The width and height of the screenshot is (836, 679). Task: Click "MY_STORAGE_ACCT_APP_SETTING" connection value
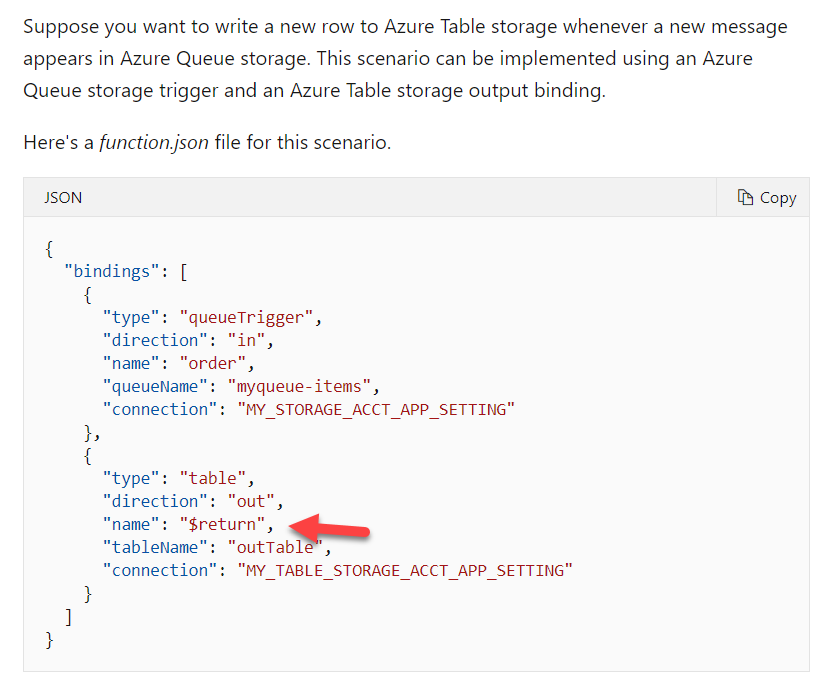tap(376, 409)
